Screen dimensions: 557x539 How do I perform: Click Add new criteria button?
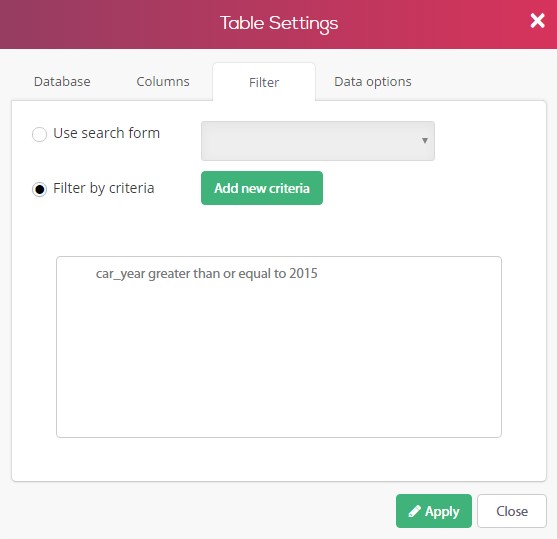click(262, 188)
